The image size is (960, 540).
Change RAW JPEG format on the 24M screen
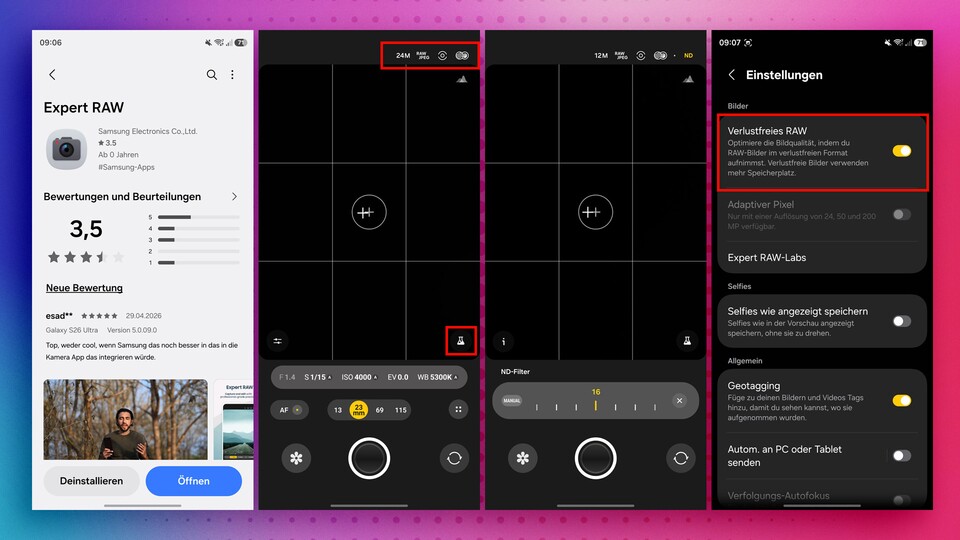423,56
